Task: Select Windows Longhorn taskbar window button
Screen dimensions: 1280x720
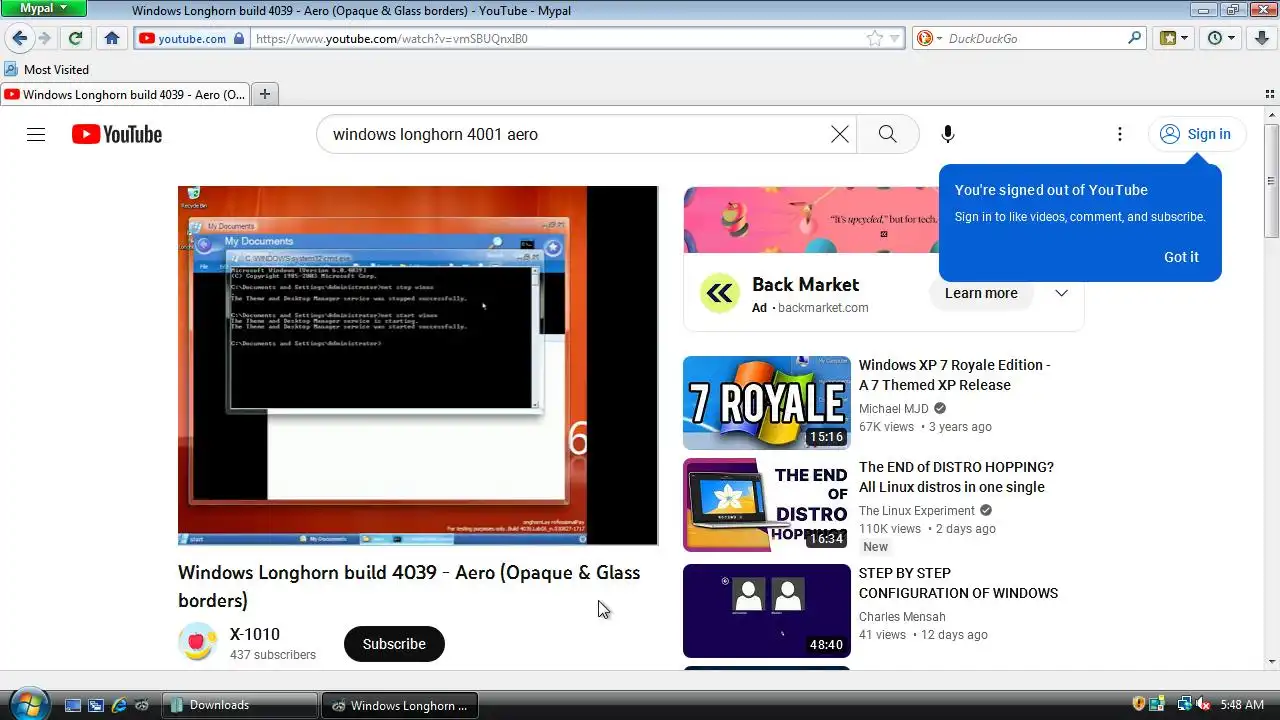Action: coord(400,705)
